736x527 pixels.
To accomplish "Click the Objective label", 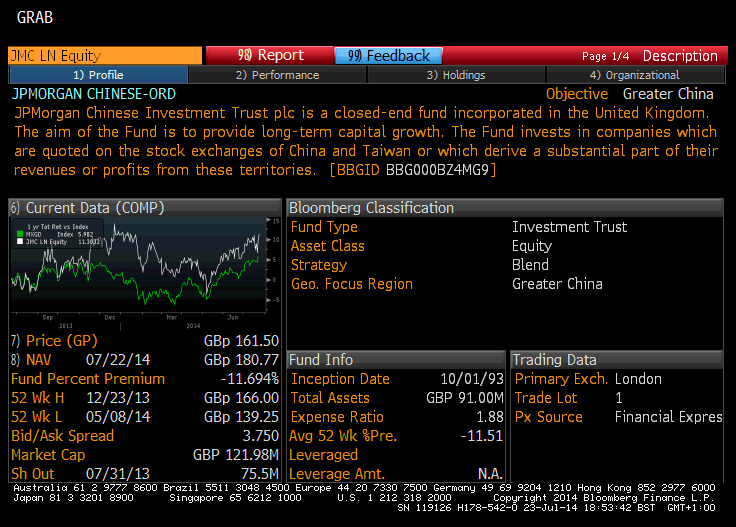I will 577,94.
